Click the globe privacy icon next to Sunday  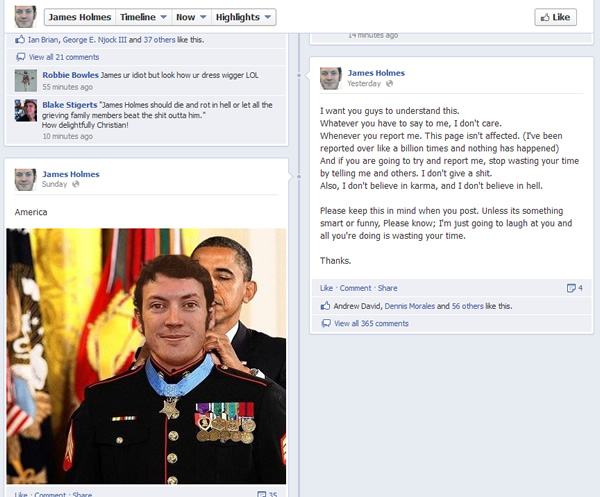(x=76, y=184)
